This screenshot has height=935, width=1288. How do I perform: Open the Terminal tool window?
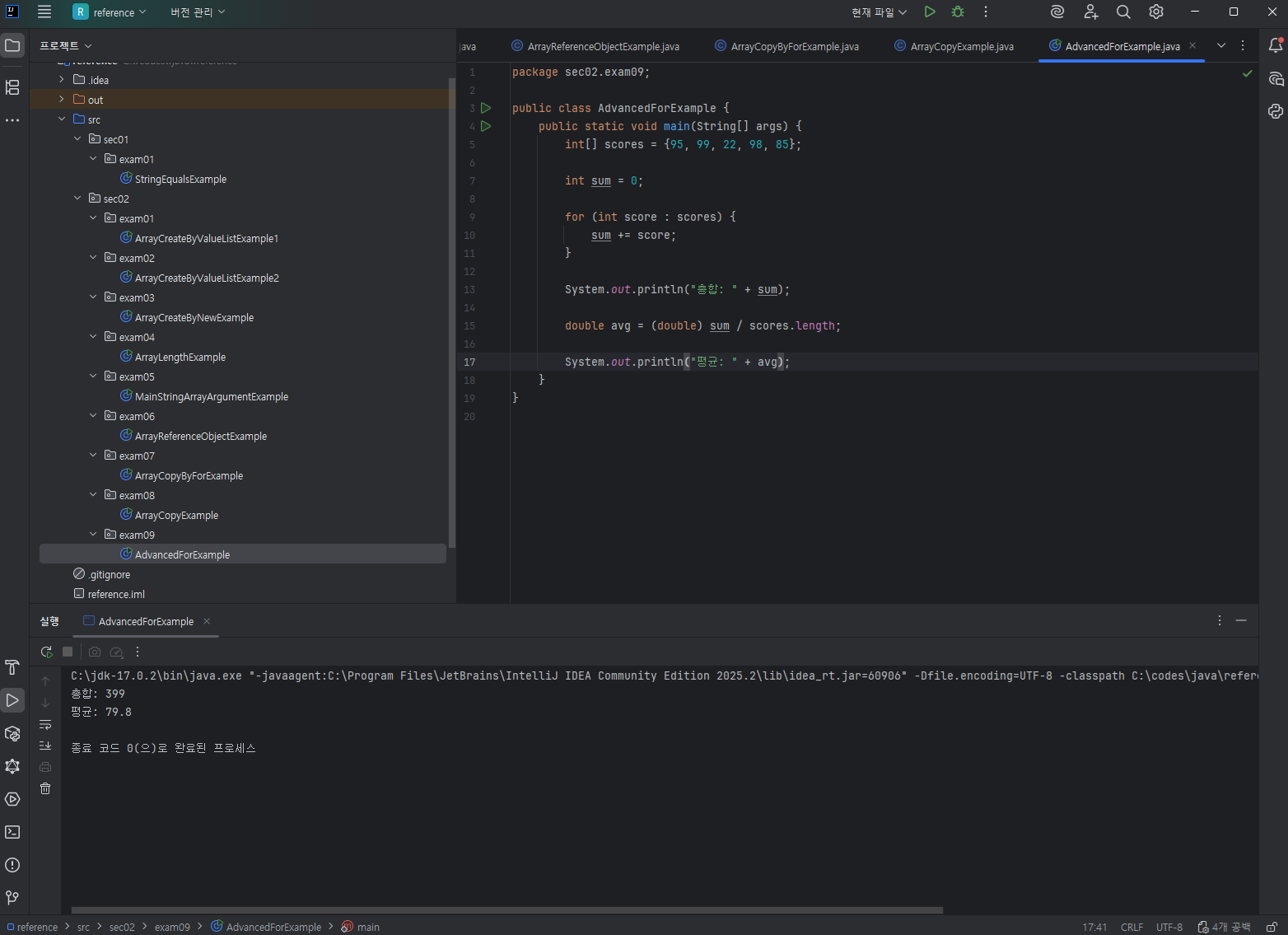12,832
